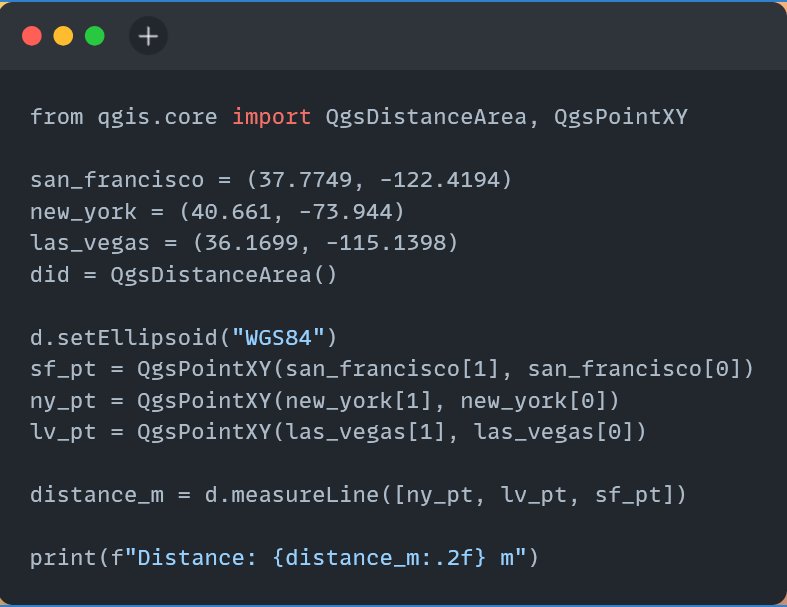The width and height of the screenshot is (787, 607).
Task: Click '{distance_m:.2f}' in the f-string
Action: tap(379, 558)
